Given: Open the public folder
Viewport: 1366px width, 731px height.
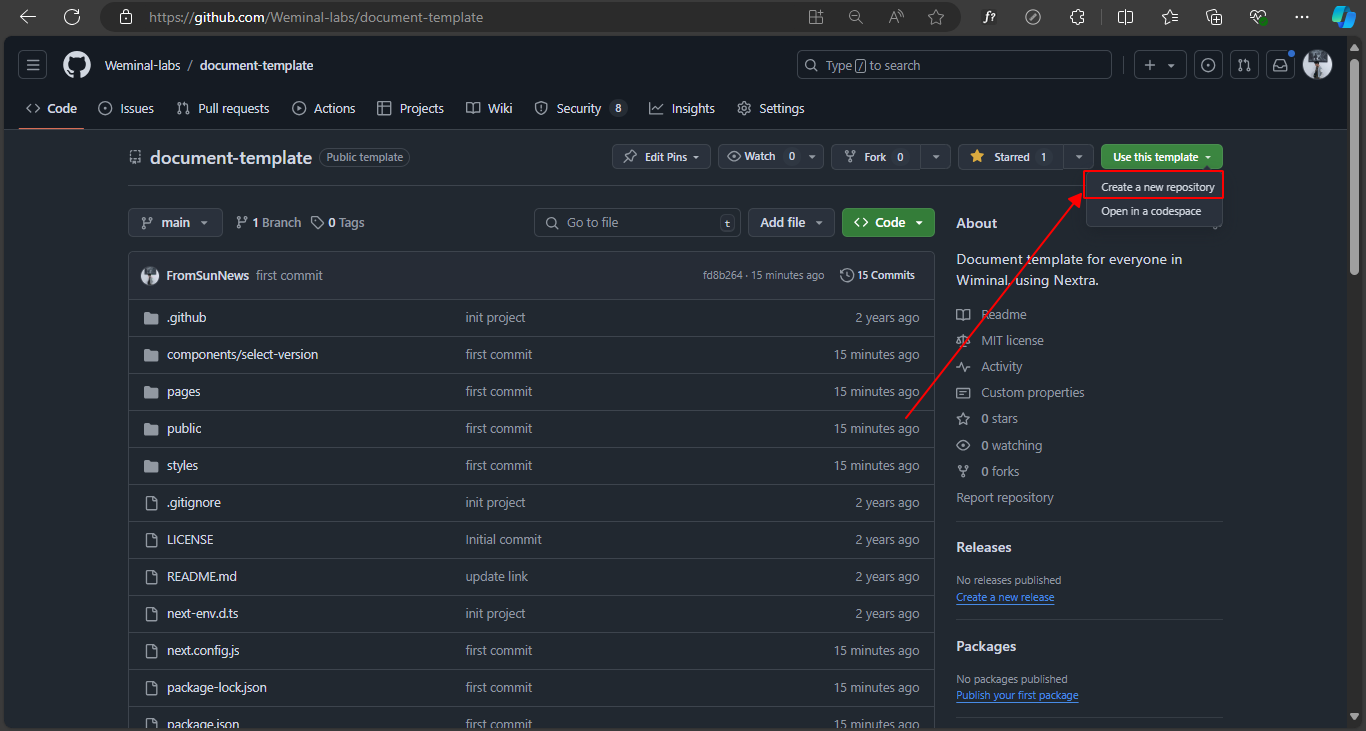Looking at the screenshot, I should pos(184,428).
